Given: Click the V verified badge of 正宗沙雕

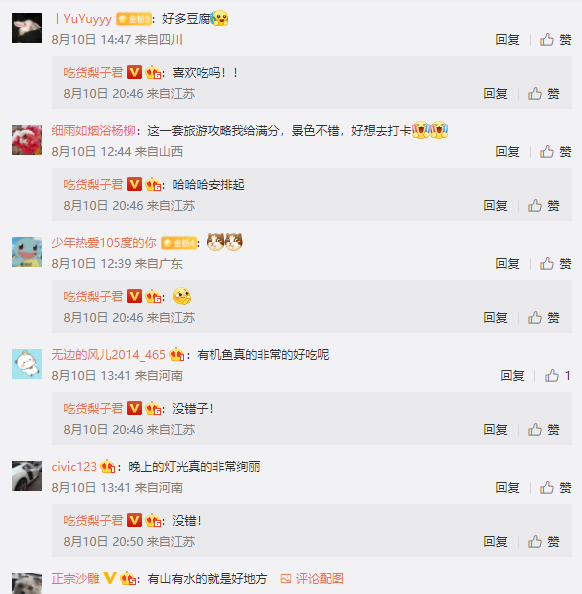Looking at the screenshot, I should (x=110, y=578).
